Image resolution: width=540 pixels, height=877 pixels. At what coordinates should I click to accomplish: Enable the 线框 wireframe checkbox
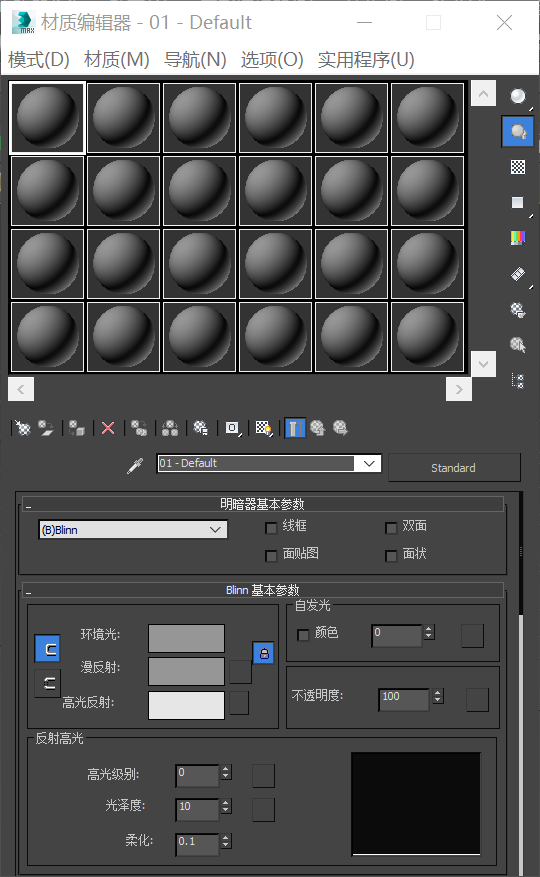[x=271, y=528]
